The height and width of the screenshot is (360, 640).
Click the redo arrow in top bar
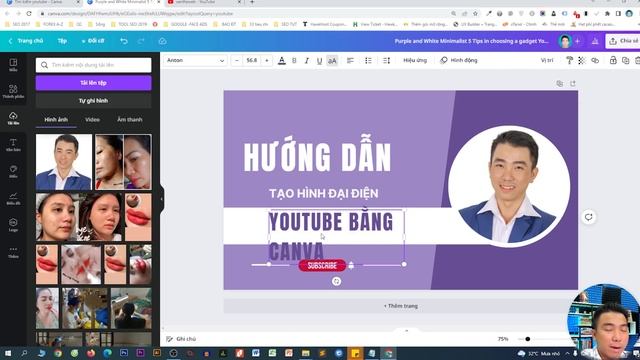tap(141, 41)
